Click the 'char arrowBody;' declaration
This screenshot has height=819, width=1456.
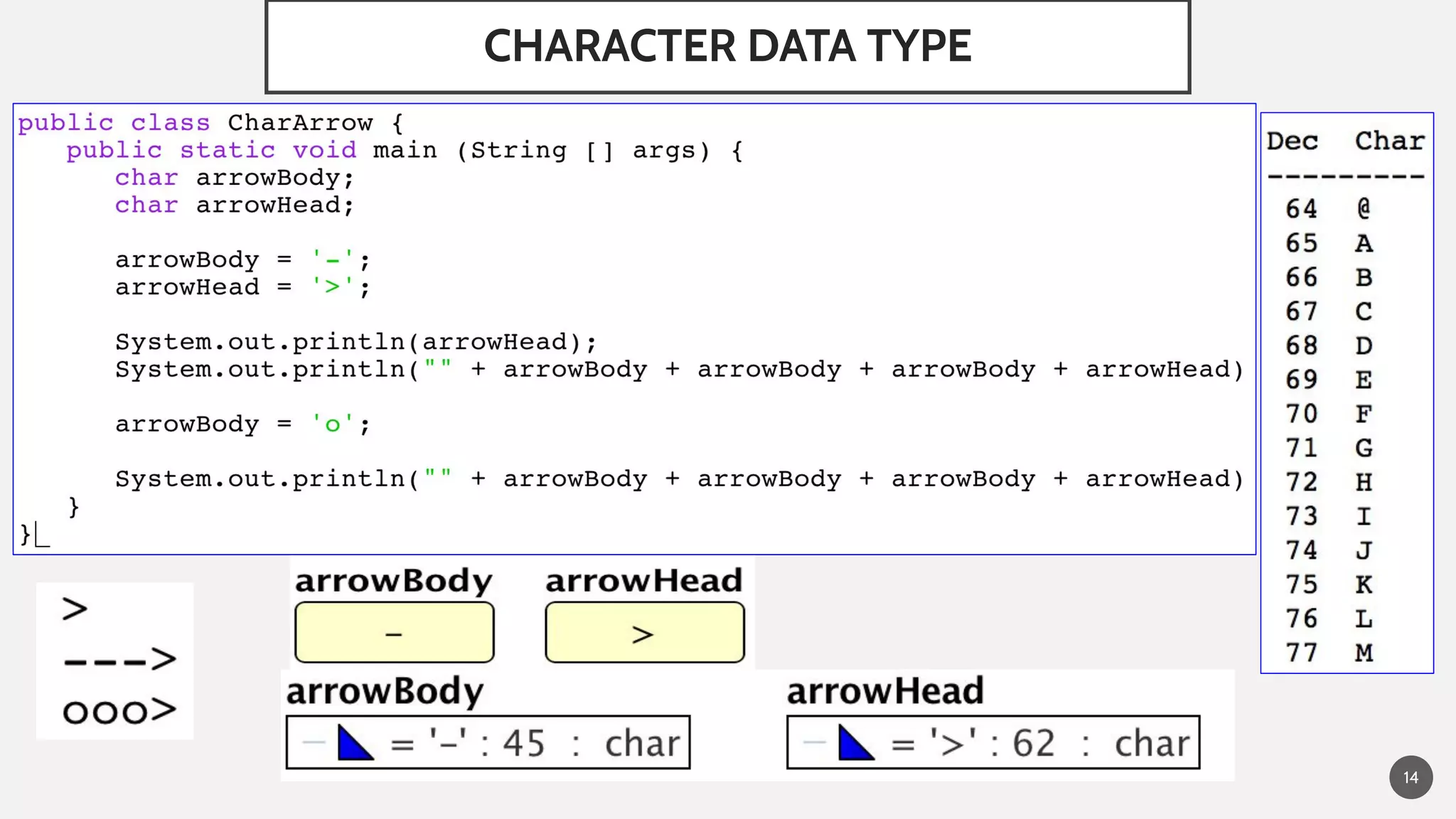235,178
